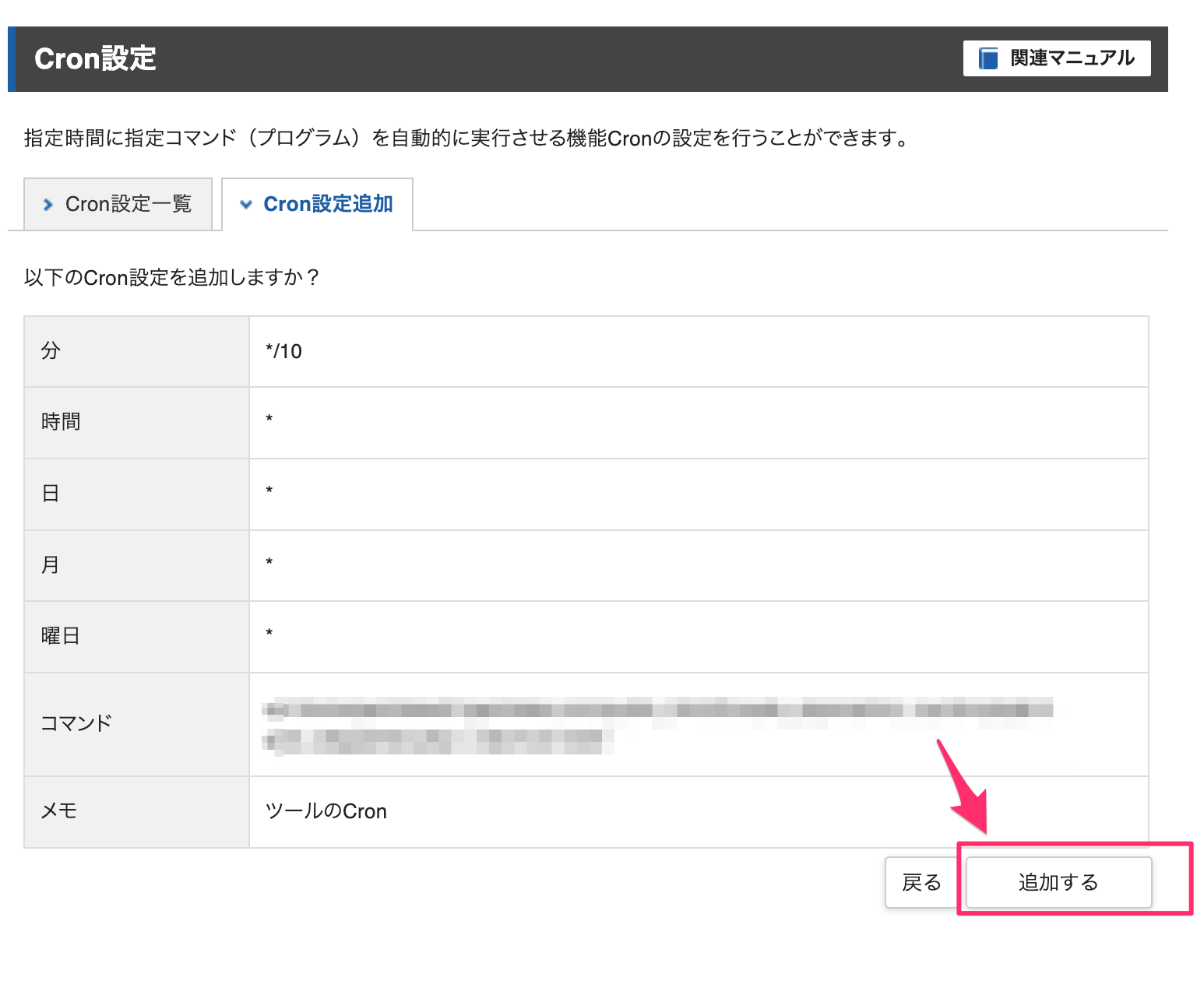Image resolution: width=1204 pixels, height=981 pixels.
Task: Open the 関連マニュアル manual button
Action: 1056,58
